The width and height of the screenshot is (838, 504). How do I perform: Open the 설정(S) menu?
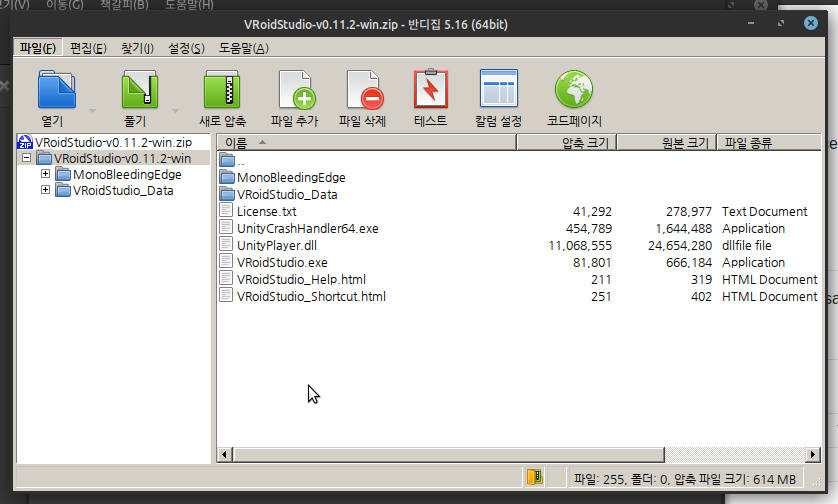point(186,48)
